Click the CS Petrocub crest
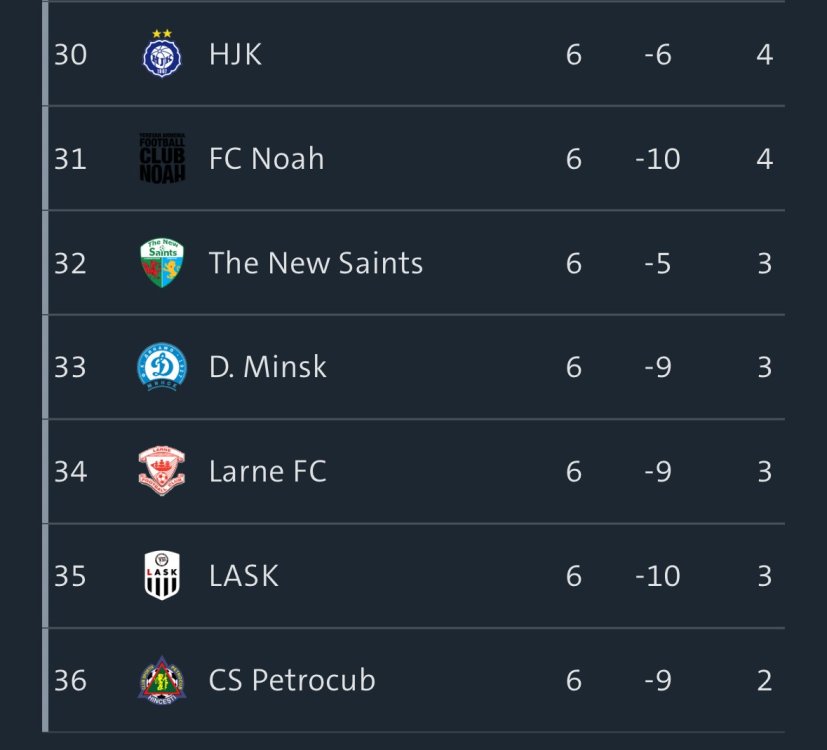827x750 pixels. (161, 680)
